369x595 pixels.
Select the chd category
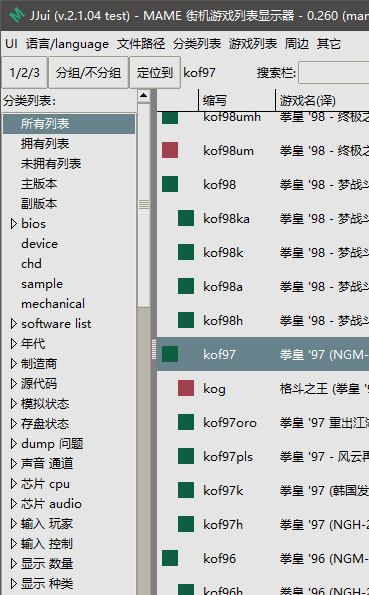pyautogui.click(x=31, y=264)
